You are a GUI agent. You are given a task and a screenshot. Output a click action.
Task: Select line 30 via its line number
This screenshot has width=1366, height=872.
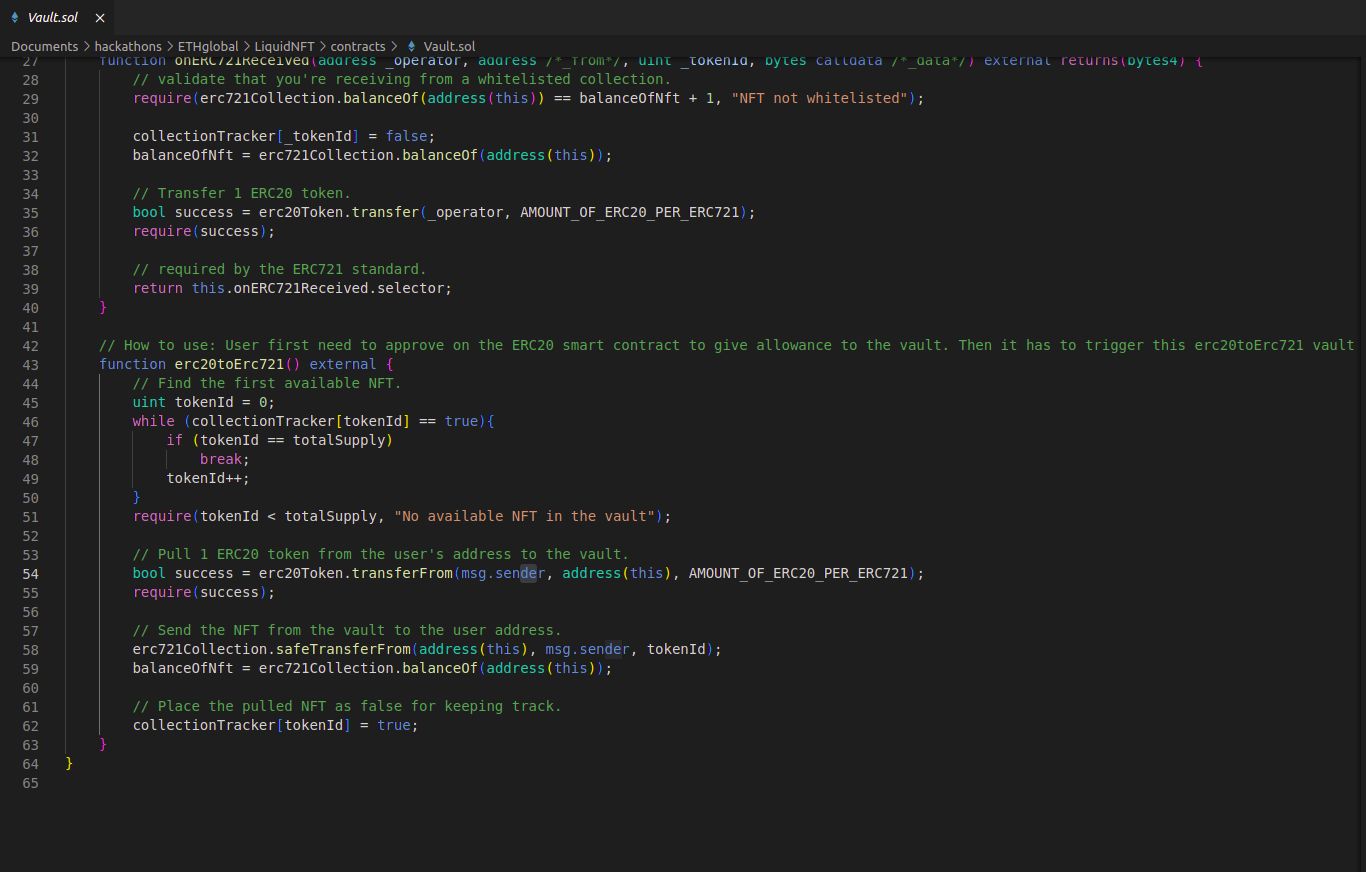pos(30,117)
